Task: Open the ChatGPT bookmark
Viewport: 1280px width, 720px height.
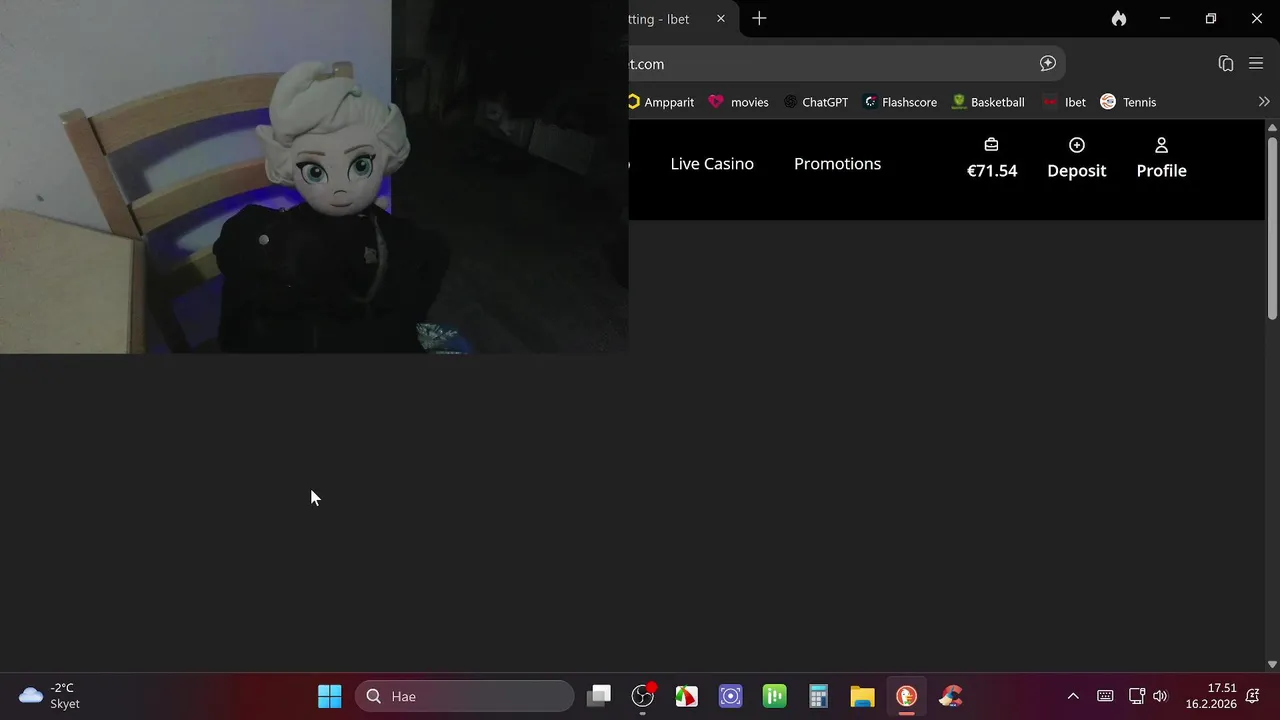Action: click(x=816, y=102)
